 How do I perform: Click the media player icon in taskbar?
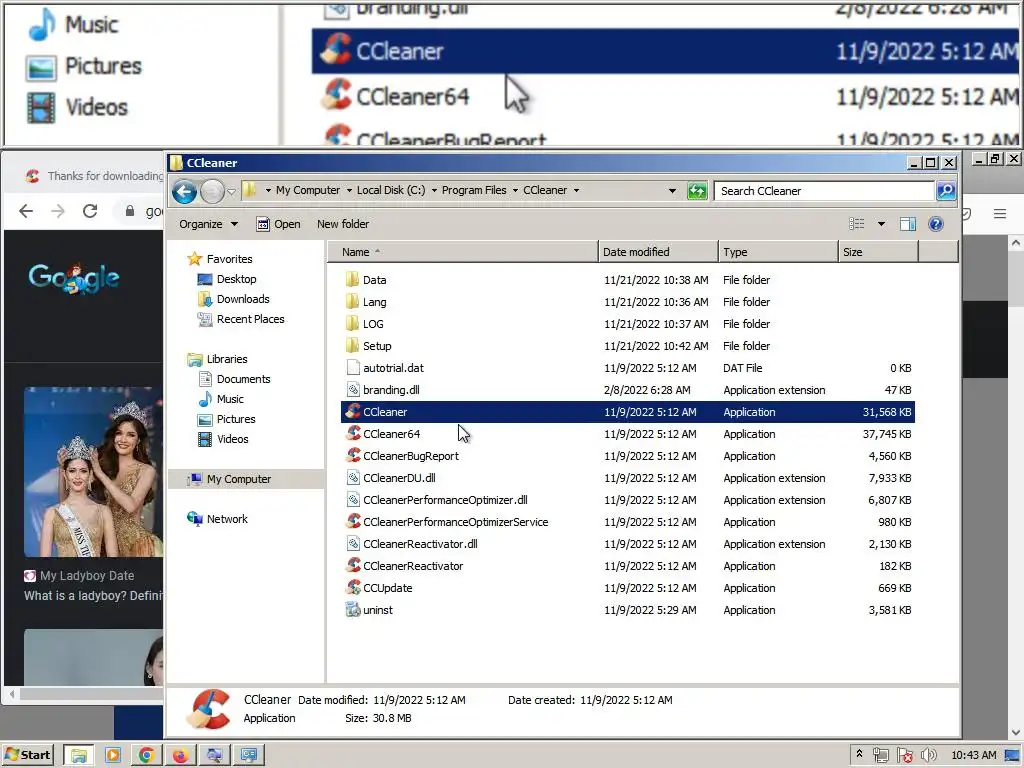pyautogui.click(x=112, y=755)
